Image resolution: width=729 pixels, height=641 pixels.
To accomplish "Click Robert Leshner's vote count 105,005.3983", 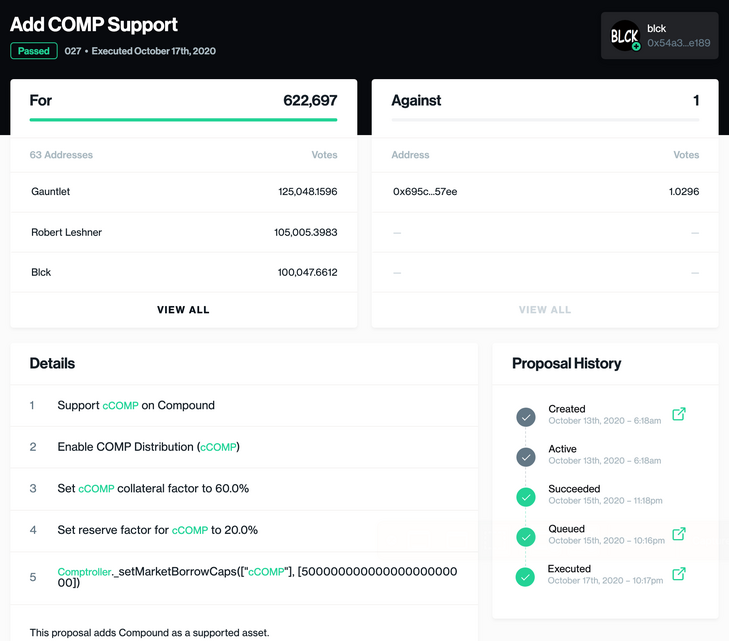I will pos(305,232).
